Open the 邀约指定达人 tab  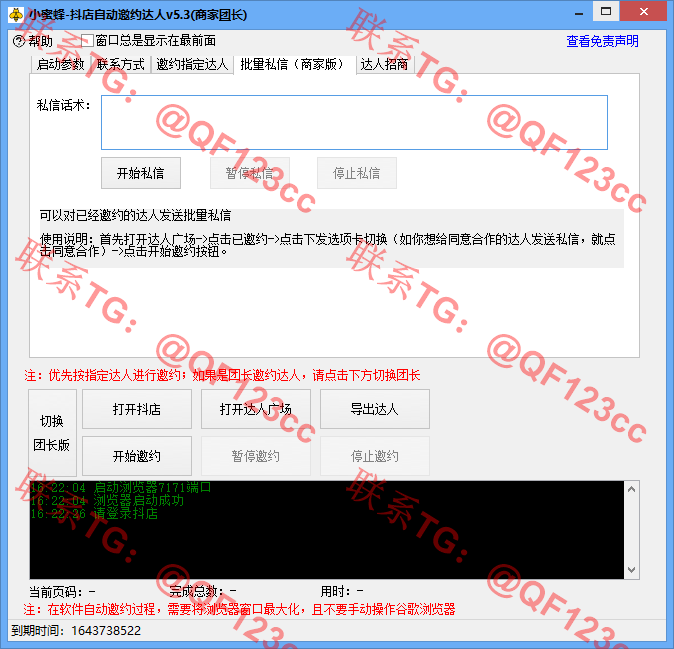192,64
